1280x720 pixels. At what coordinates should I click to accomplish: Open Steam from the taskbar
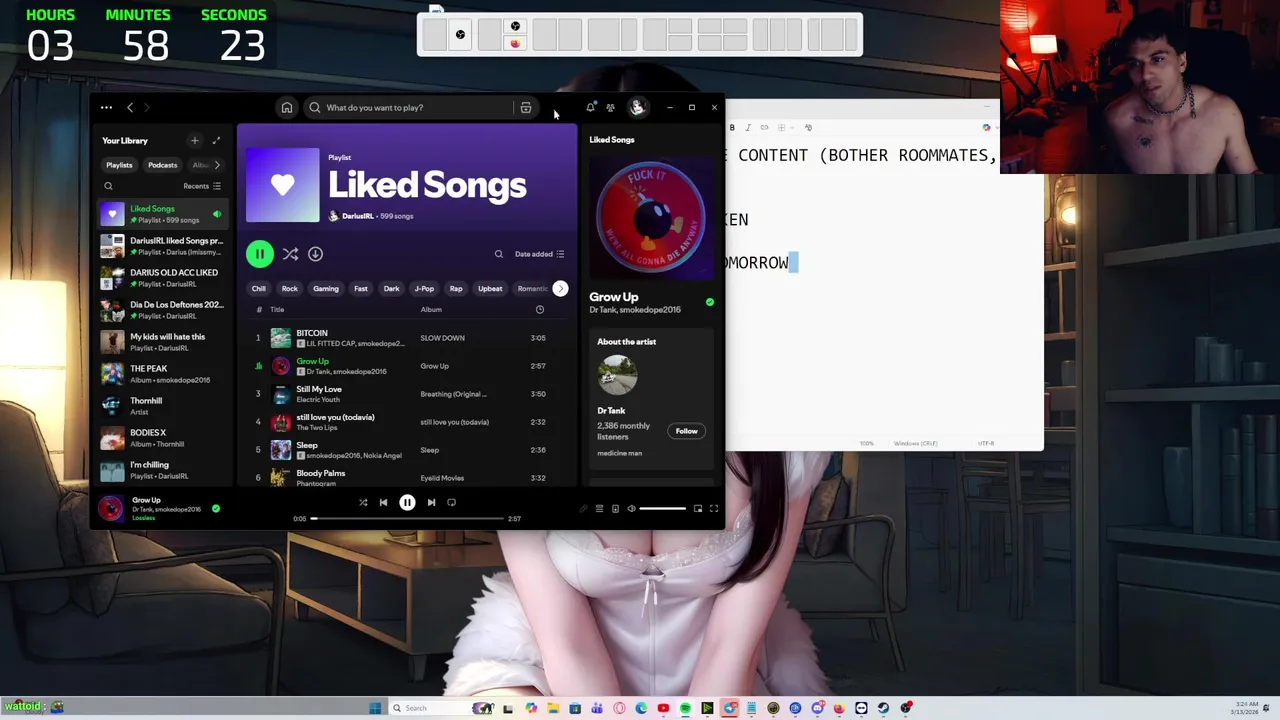[883, 708]
